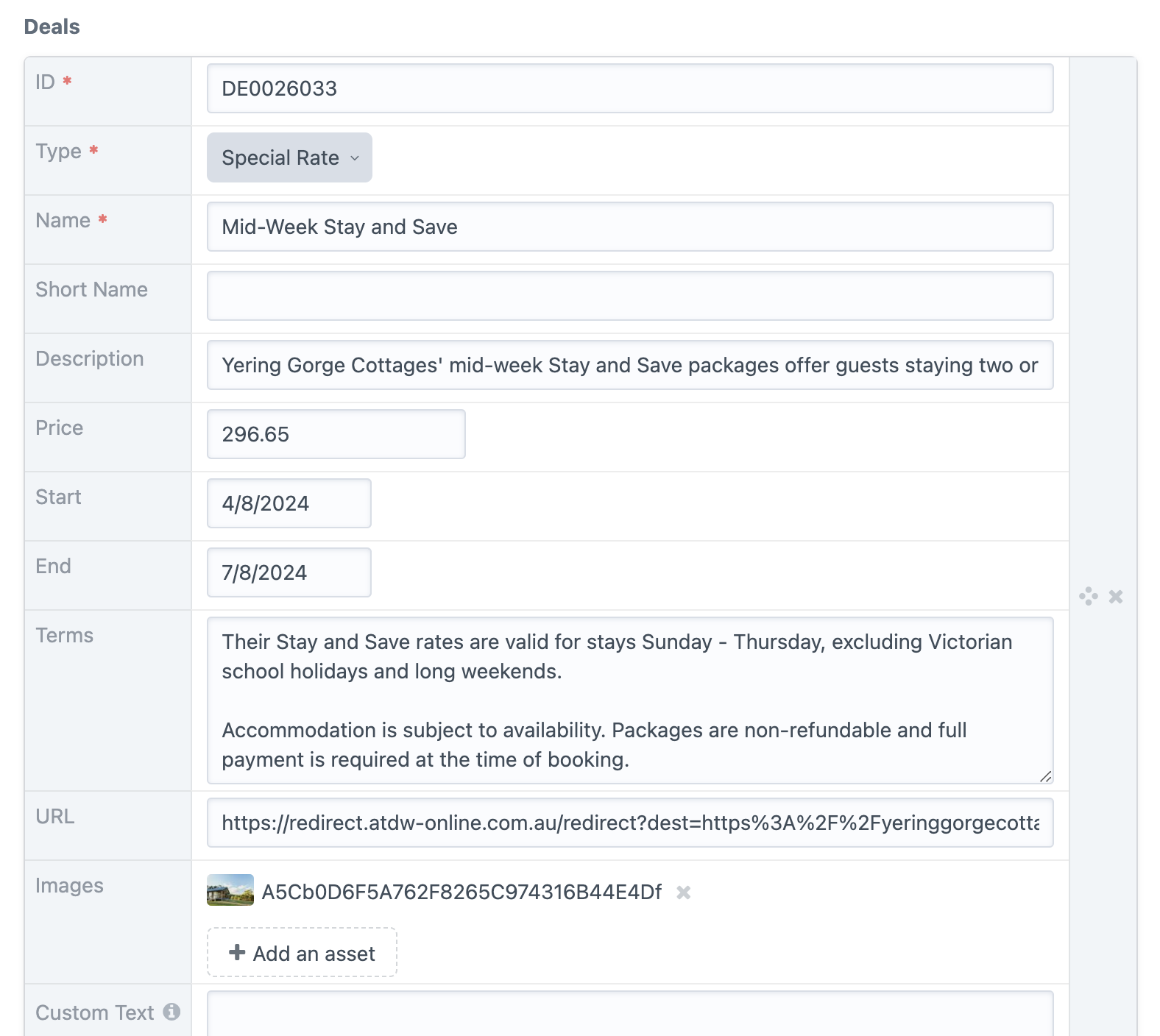
Task: Click the move handle icon for the deal block
Action: (1088, 596)
